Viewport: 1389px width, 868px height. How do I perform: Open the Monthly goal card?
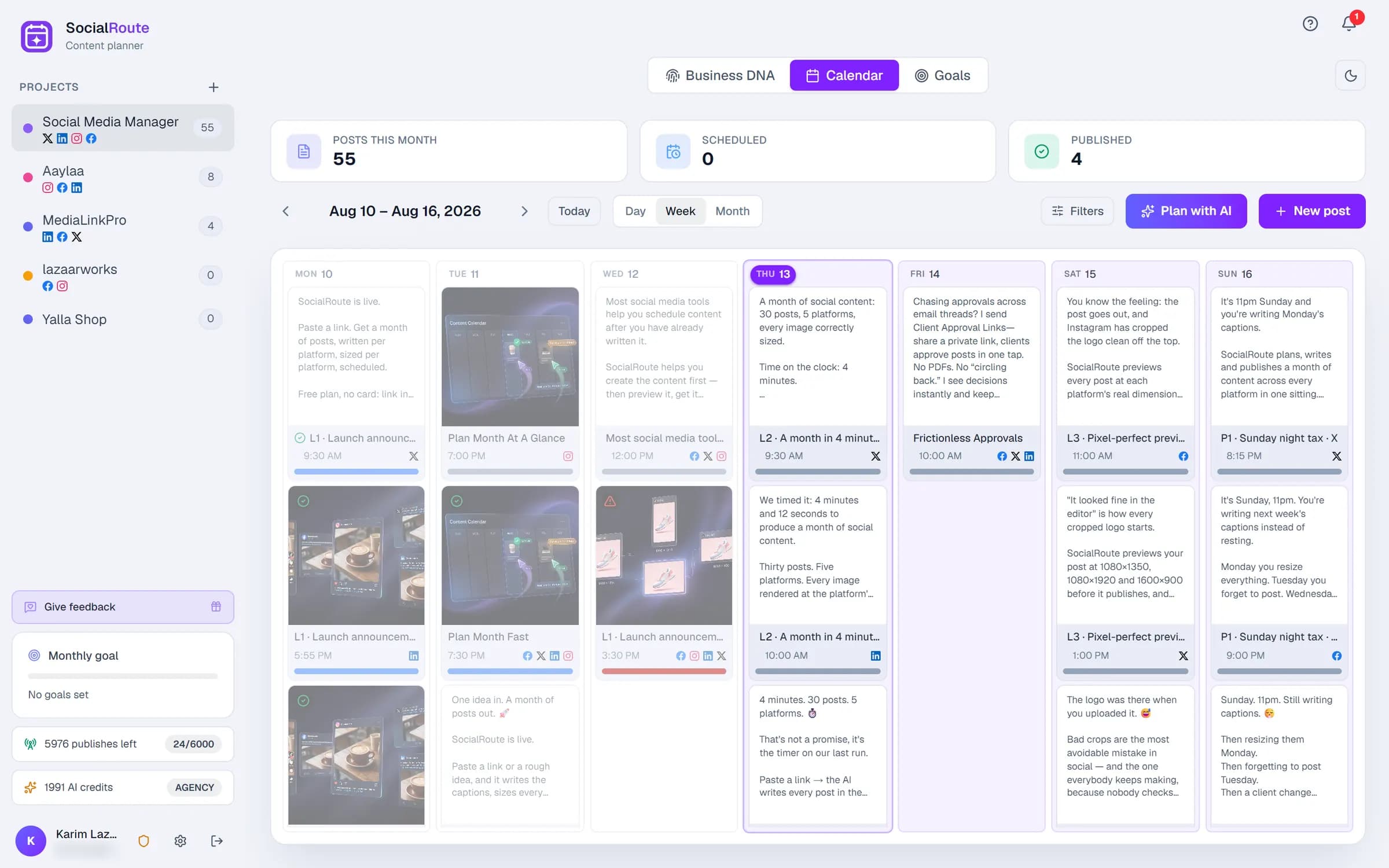(x=123, y=675)
